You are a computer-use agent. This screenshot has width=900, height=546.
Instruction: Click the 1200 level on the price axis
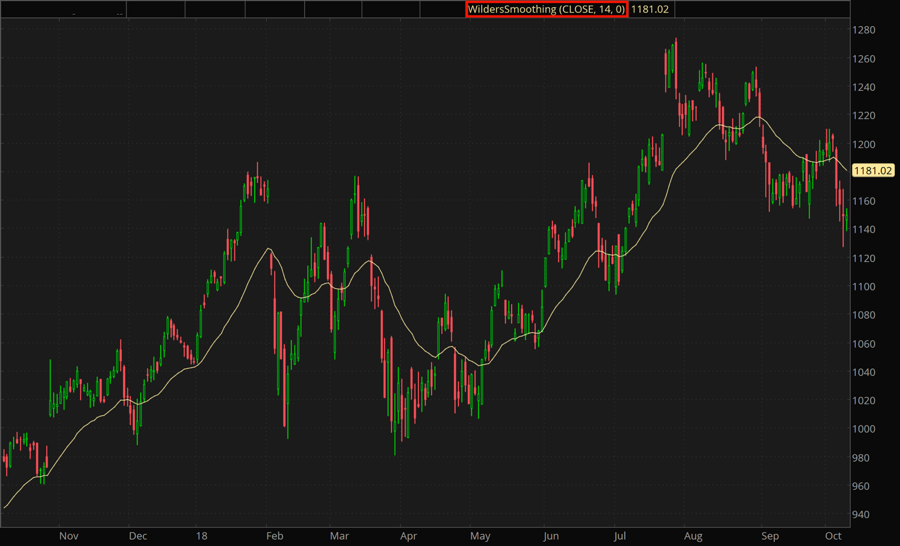864,144
